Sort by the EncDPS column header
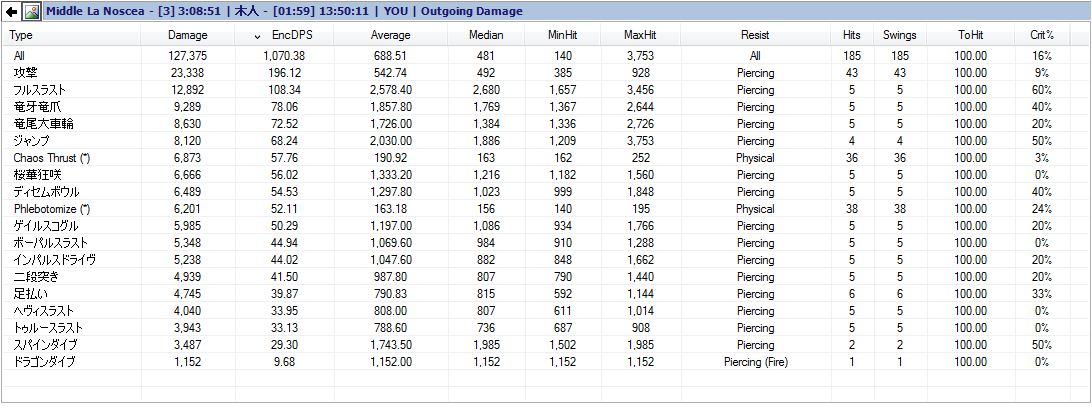 282,36
